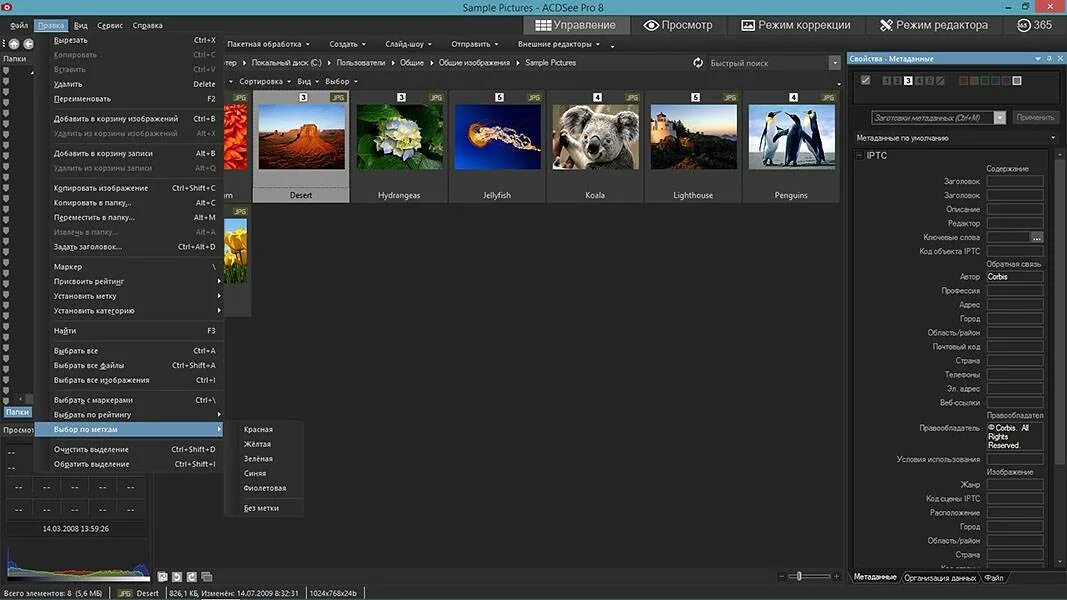
Task: Click the rating badge 5 on Jellyfish thumbnail
Action: (x=499, y=97)
